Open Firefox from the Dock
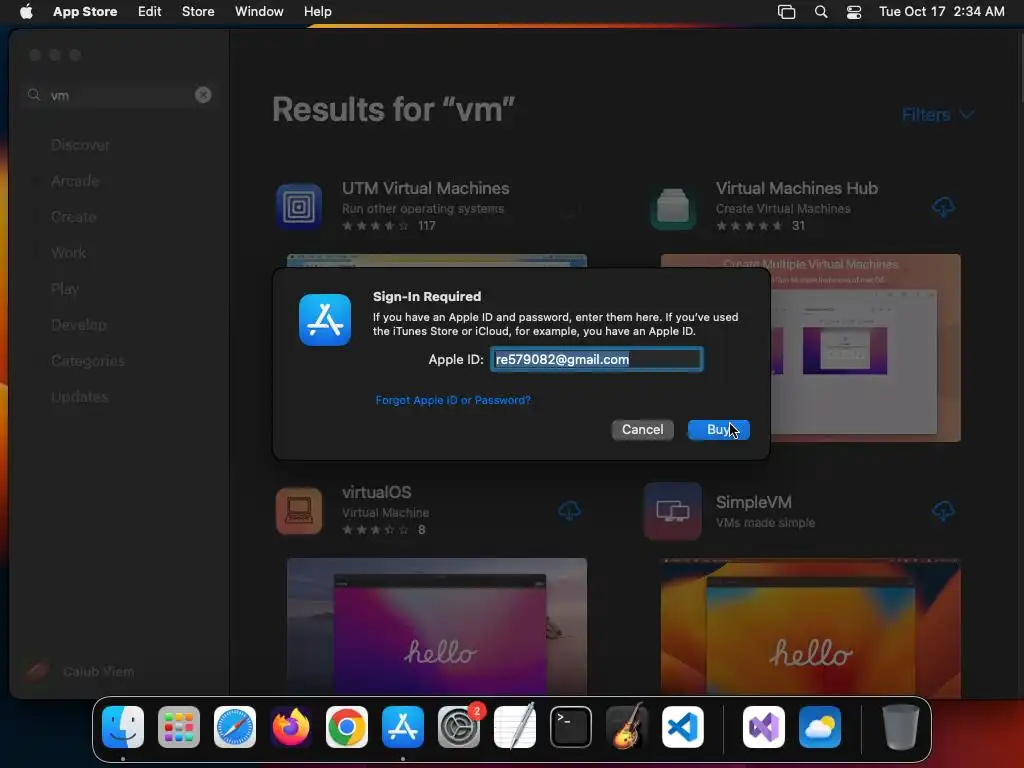The image size is (1024, 768). (291, 727)
